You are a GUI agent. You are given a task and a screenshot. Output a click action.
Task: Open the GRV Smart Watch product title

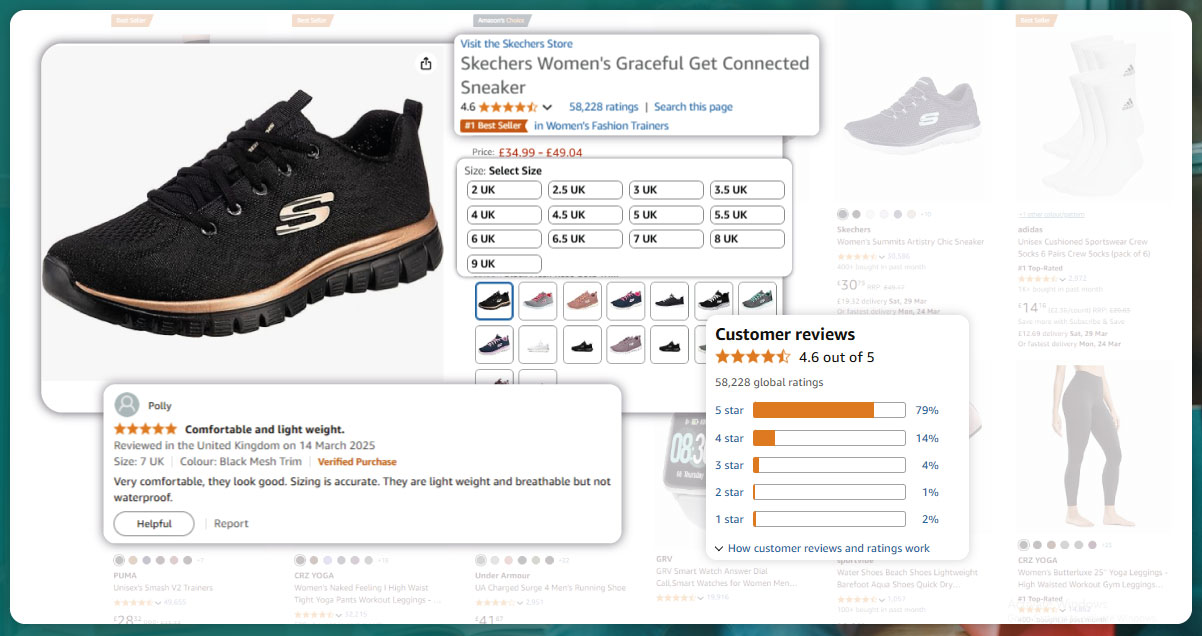(x=726, y=576)
